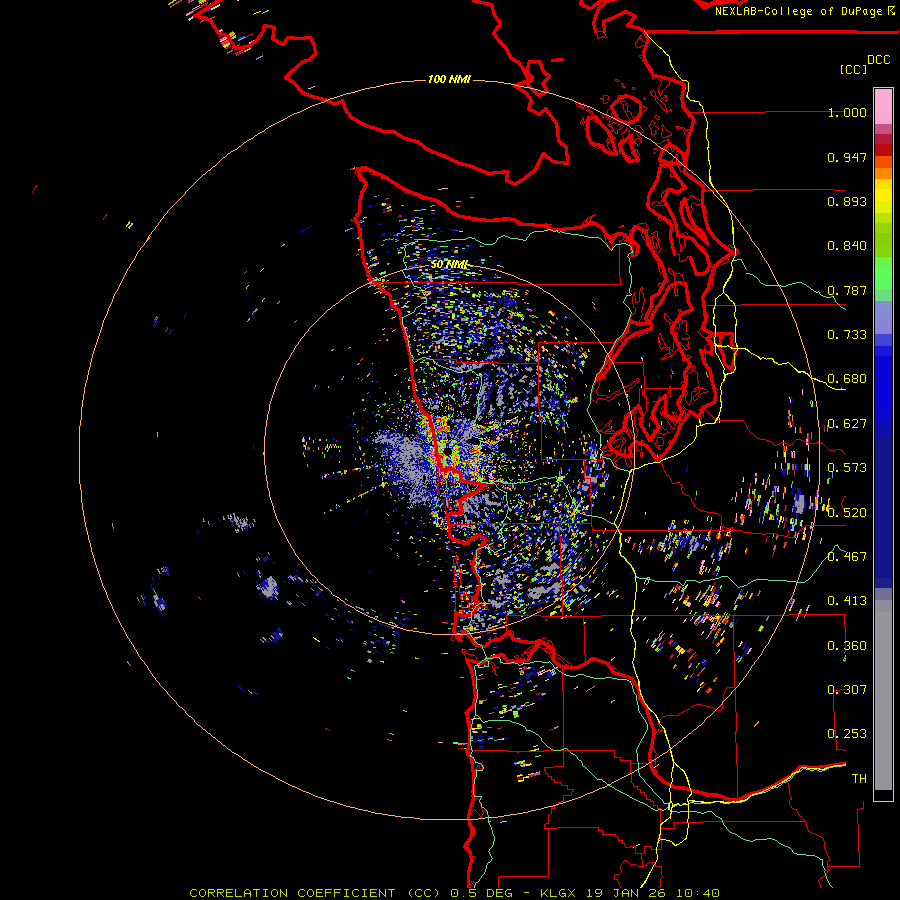Viewport: 900px width, 900px height.
Task: Select the 0.627 scale value
Action: [x=847, y=424]
